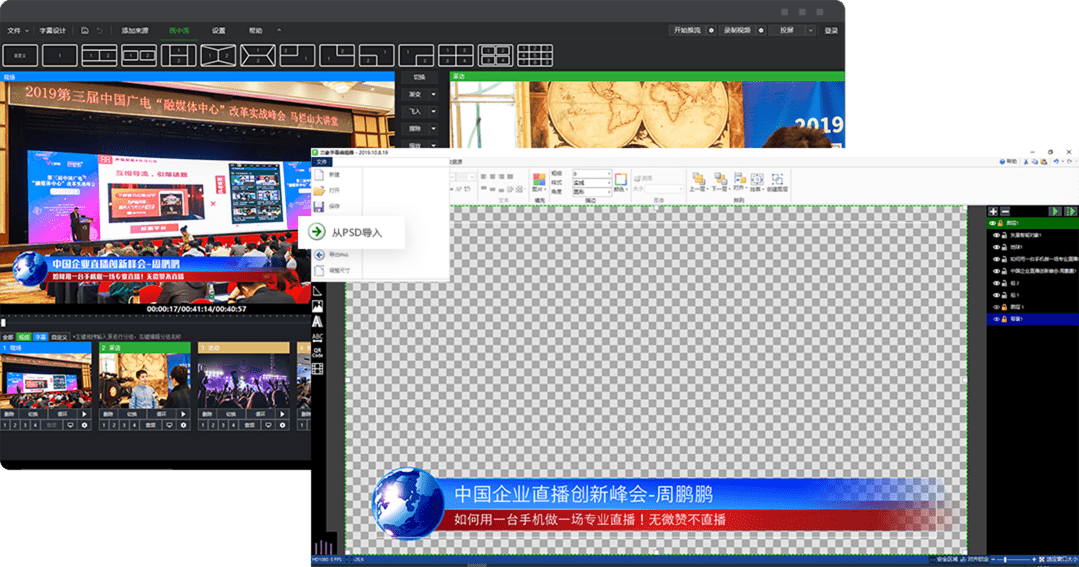Switch to the 字幕 filter tab
This screenshot has width=1079, height=567.
tap(40, 337)
